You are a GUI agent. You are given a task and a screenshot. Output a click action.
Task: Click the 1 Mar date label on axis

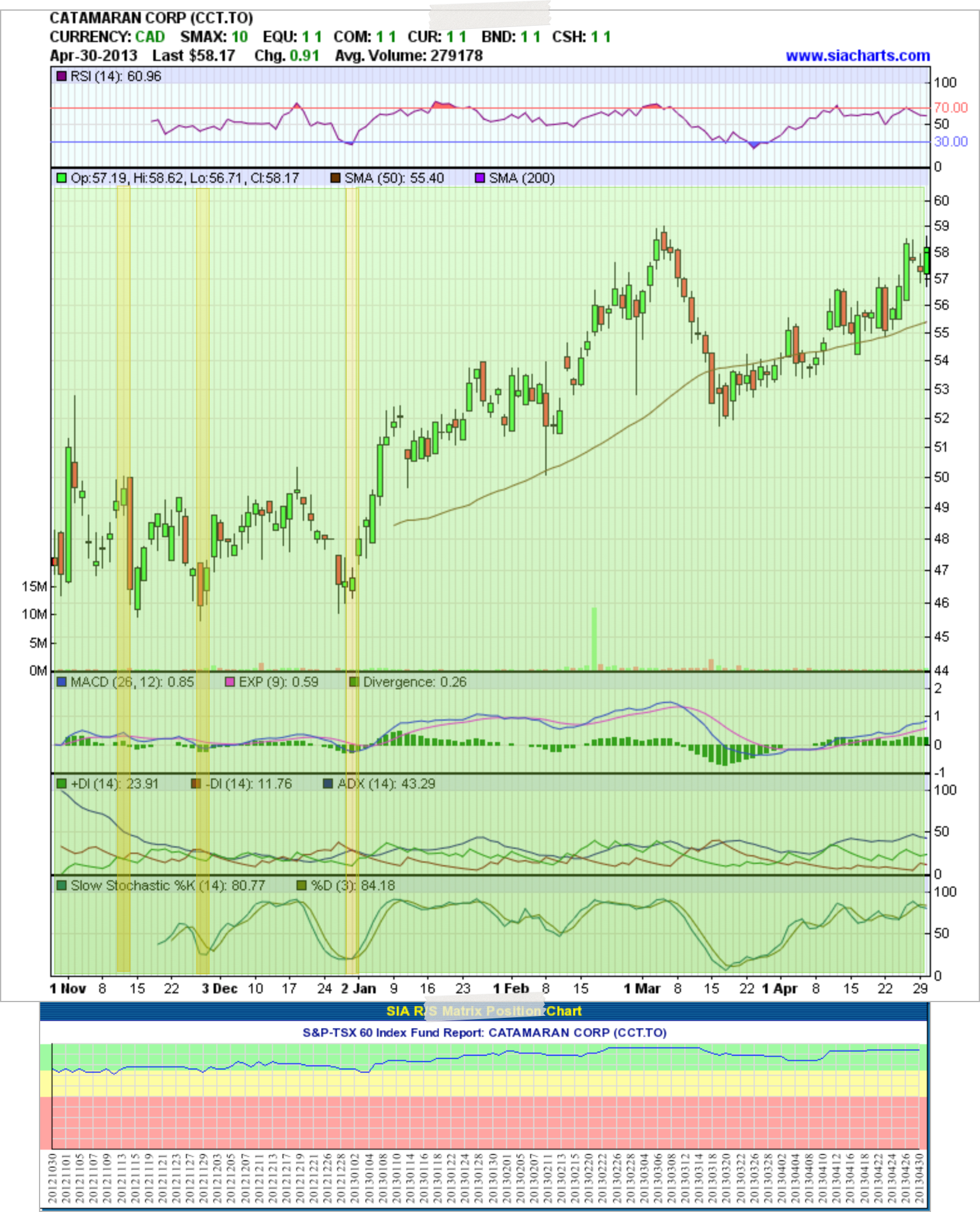pyautogui.click(x=641, y=988)
